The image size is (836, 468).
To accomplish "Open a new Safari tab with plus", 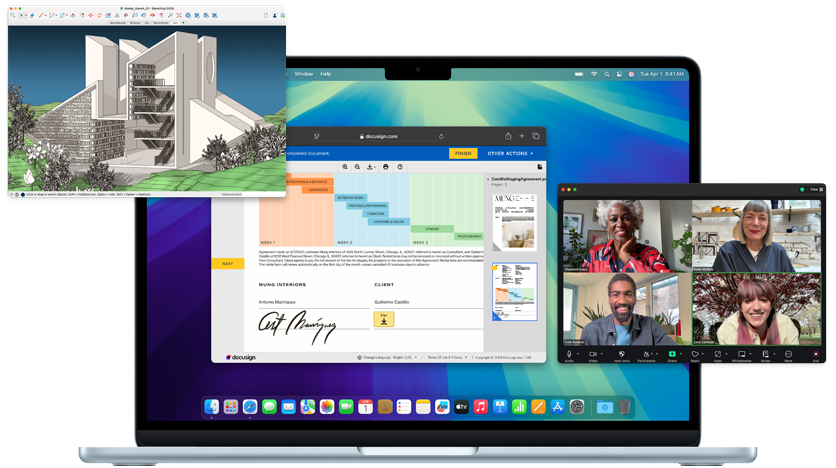I will click(521, 136).
